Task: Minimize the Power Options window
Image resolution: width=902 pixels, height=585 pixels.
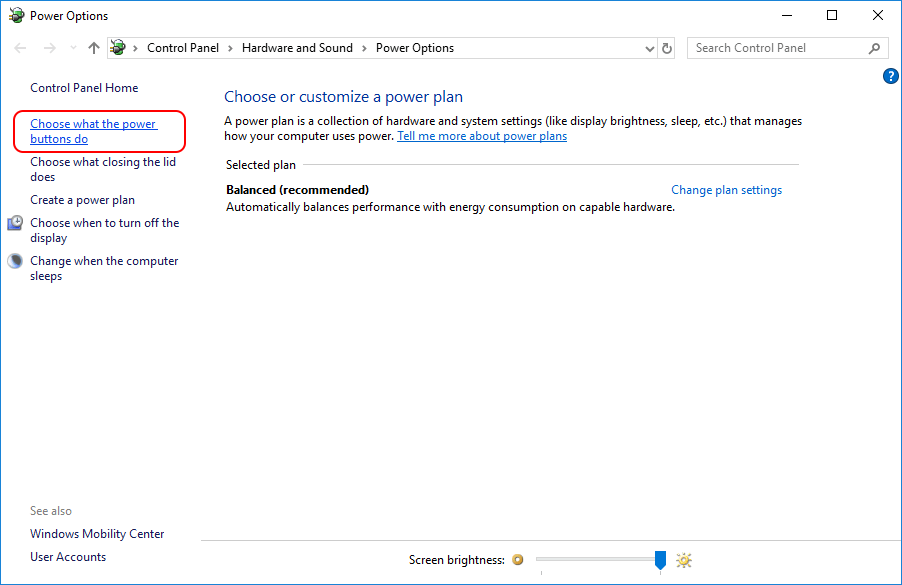Action: (x=787, y=16)
